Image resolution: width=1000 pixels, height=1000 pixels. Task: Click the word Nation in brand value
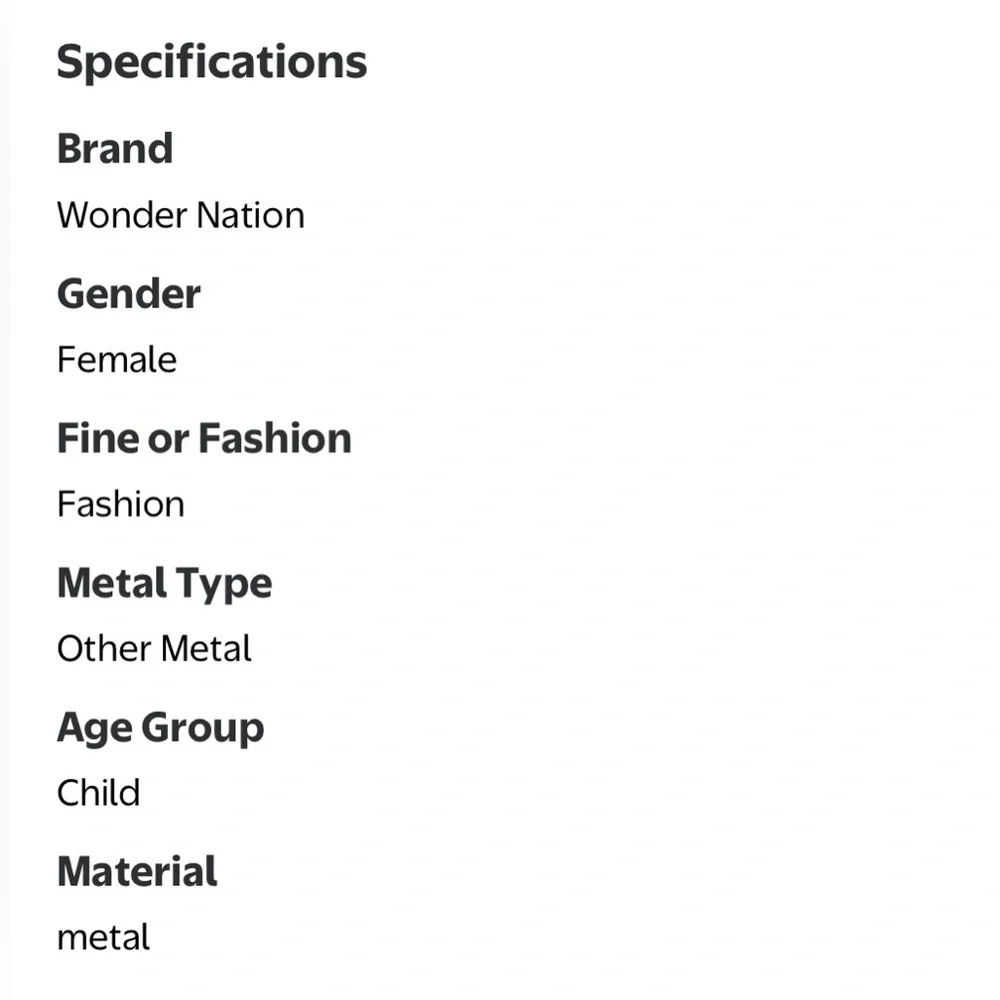(251, 215)
